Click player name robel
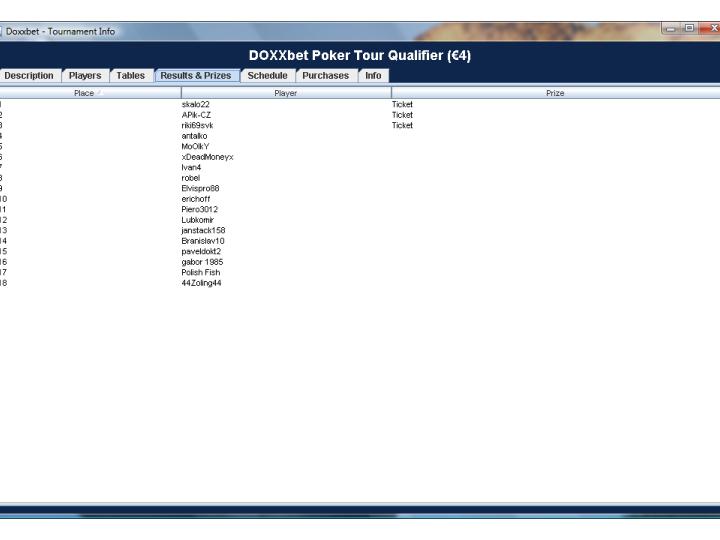Viewport: 720px width, 540px height. point(191,178)
